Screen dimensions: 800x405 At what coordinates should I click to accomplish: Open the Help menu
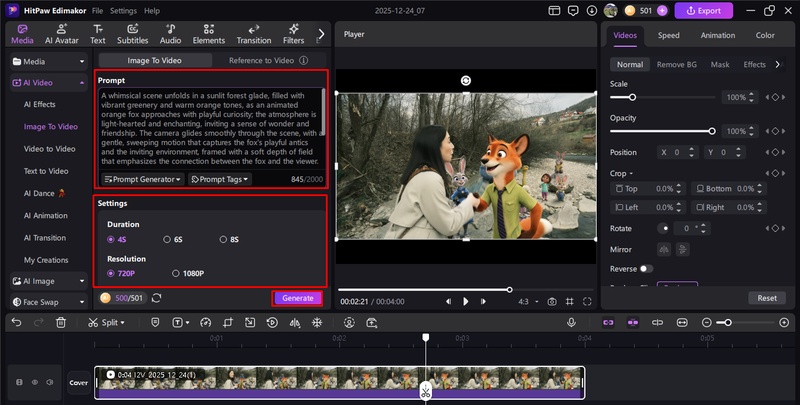[152, 11]
